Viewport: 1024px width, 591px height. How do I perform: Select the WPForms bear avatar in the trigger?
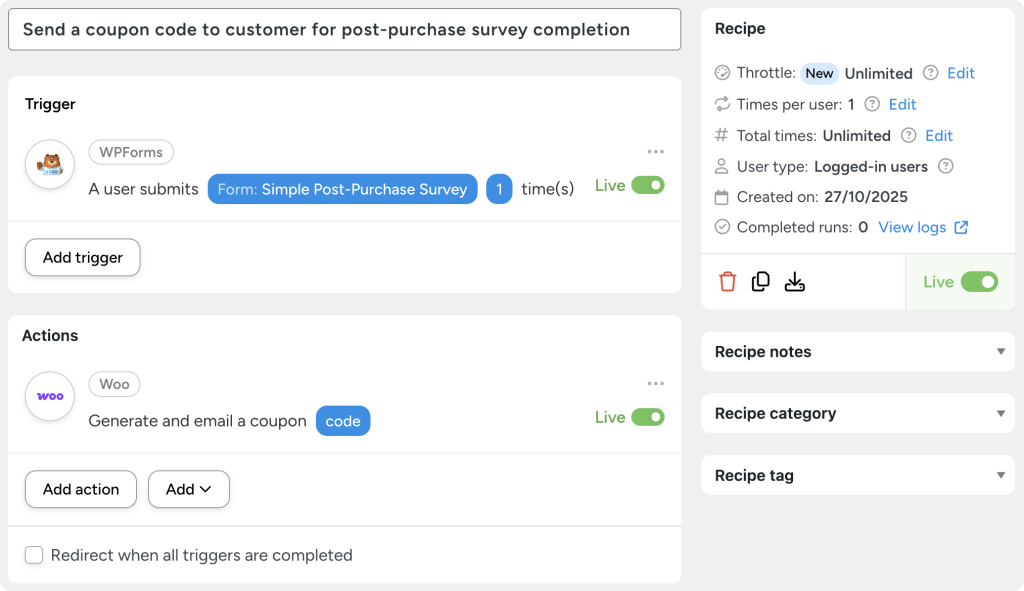coord(50,162)
